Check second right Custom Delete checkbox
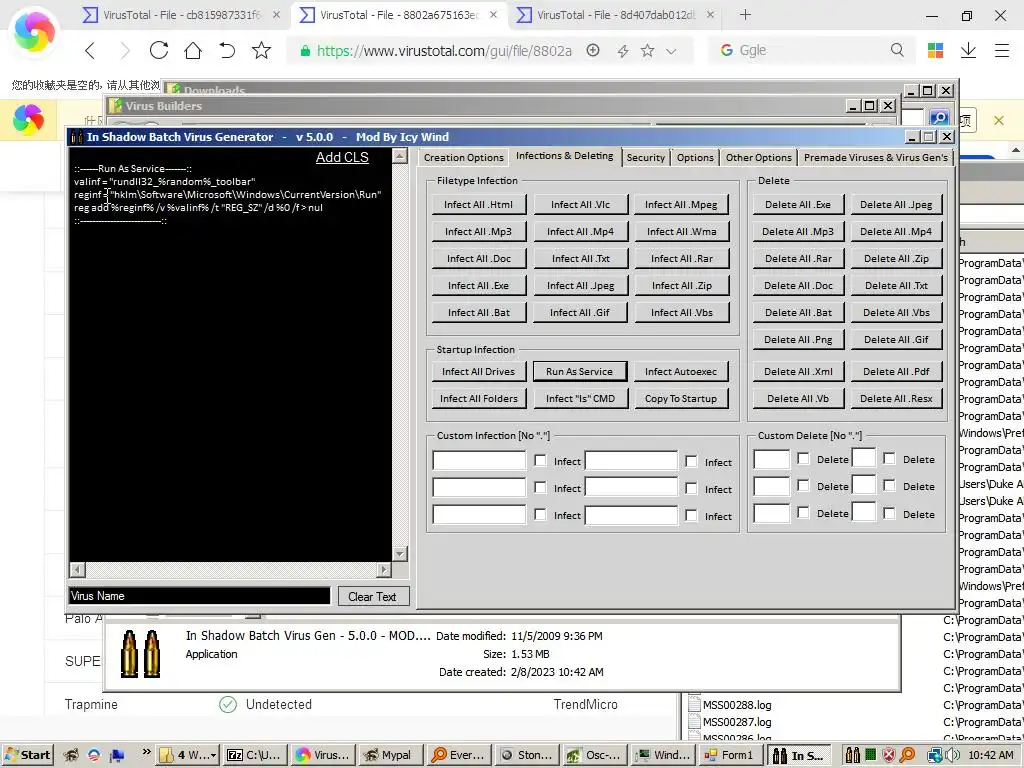Viewport: 1024px width, 768px height. 889,485
